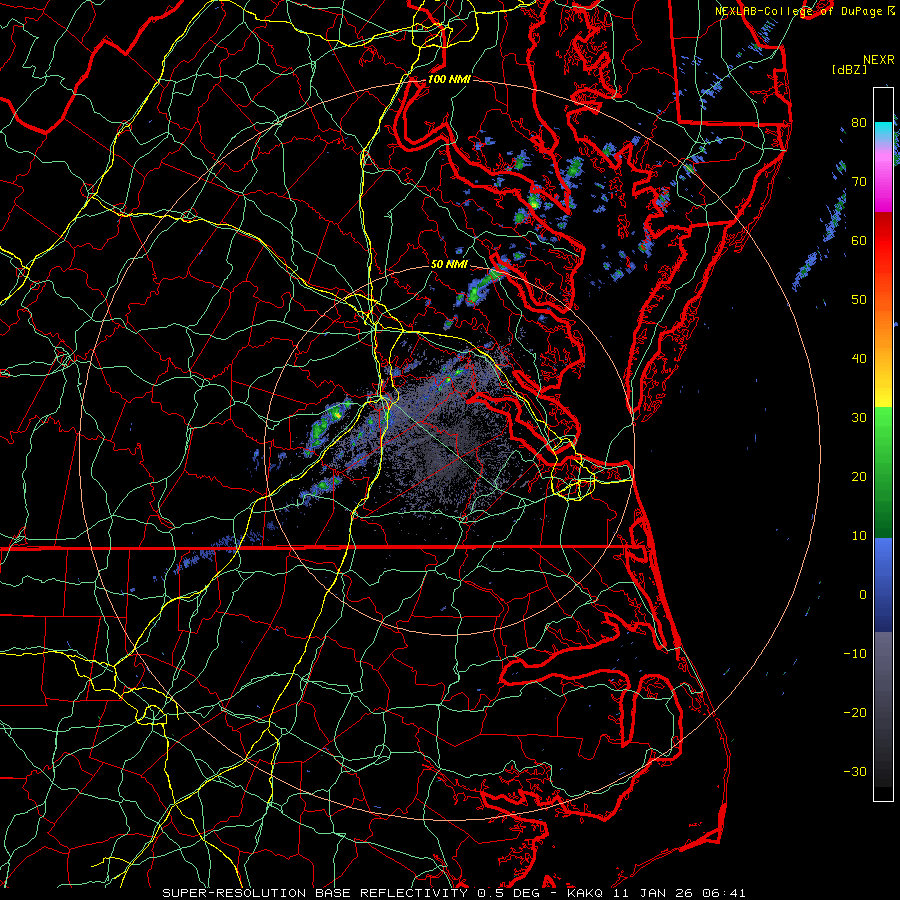This screenshot has width=900, height=900.
Task: Click the '[dBZ]' unit label
Action: (849, 69)
